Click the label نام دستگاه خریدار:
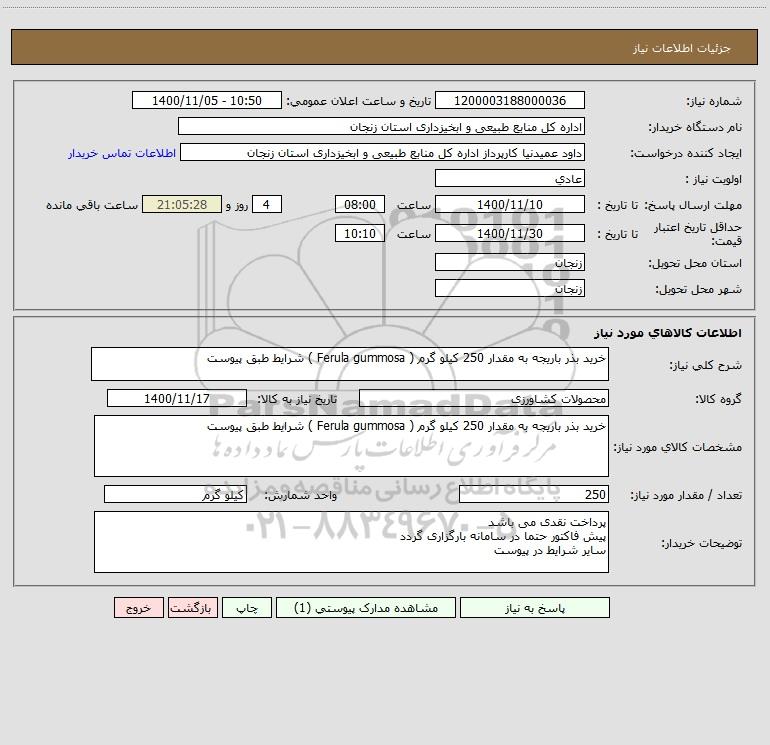The image size is (770, 745). (695, 127)
